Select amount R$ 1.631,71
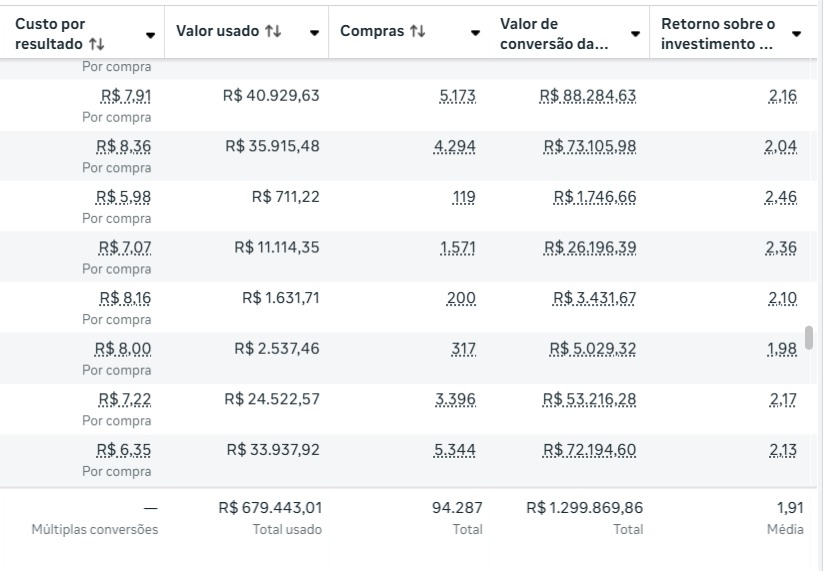This screenshot has height=571, width=823. pos(281,298)
